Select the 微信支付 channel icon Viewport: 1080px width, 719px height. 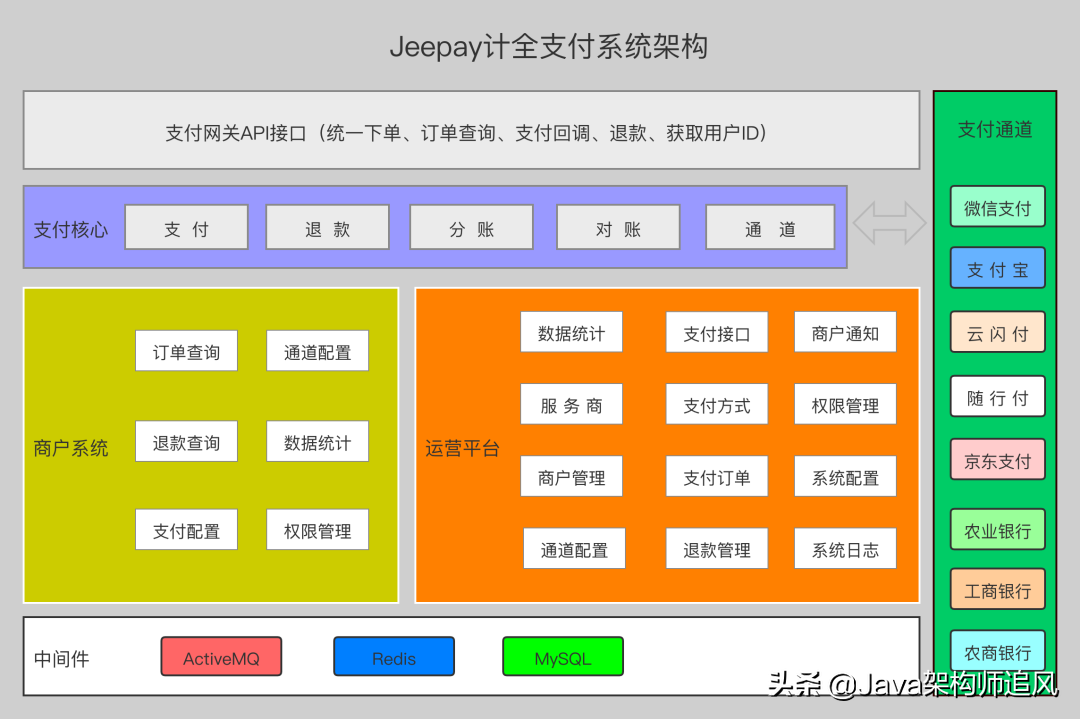997,206
